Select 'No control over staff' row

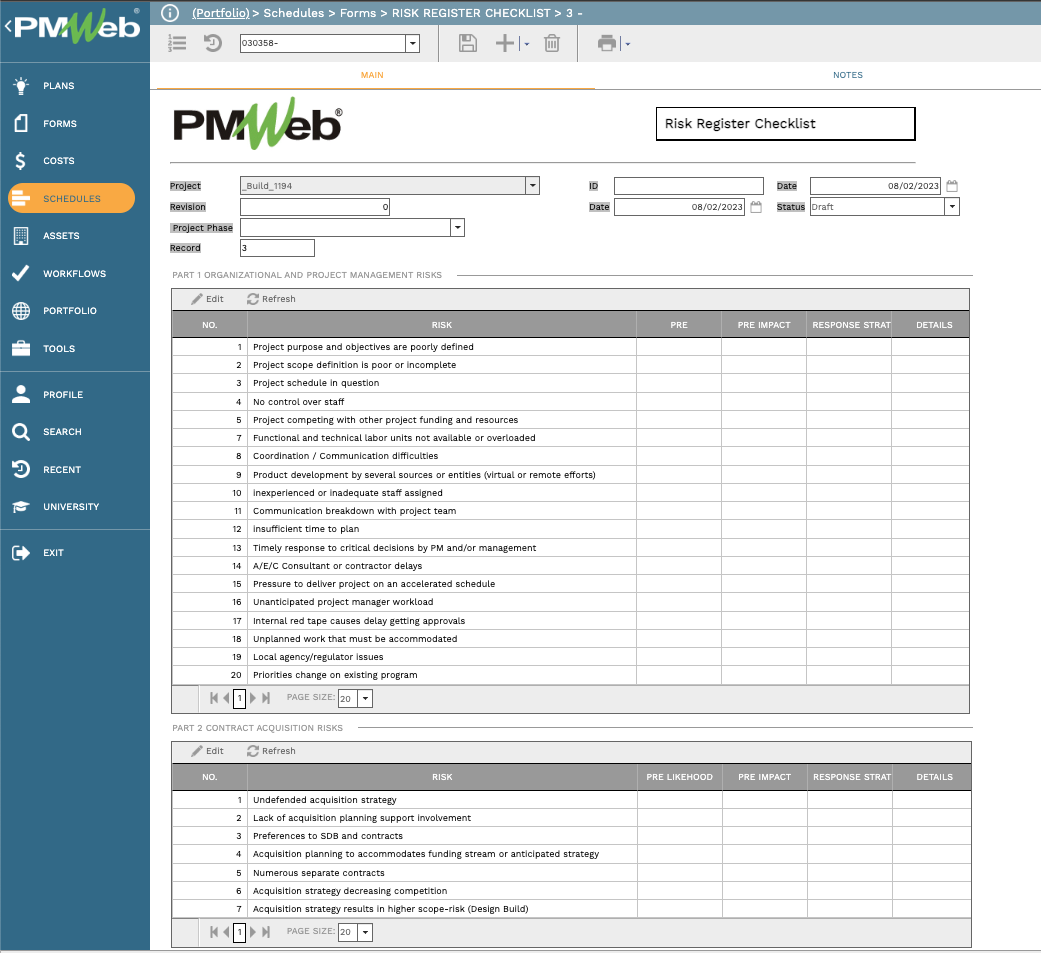coord(570,402)
